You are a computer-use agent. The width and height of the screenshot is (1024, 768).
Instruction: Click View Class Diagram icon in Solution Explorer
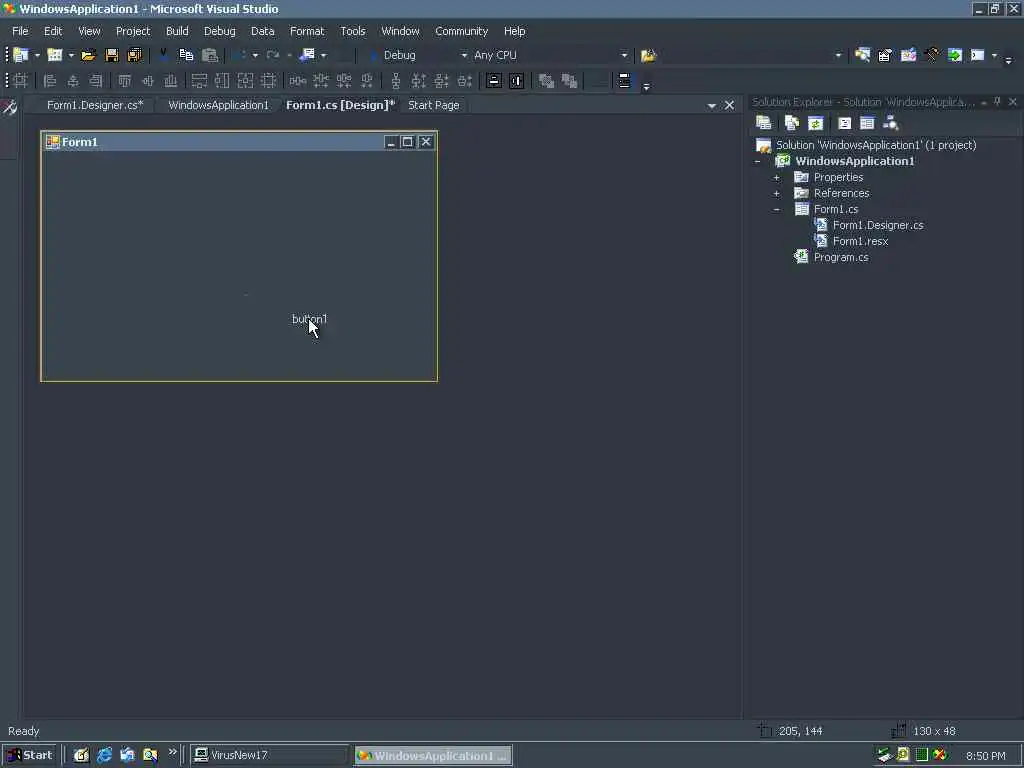pos(891,123)
